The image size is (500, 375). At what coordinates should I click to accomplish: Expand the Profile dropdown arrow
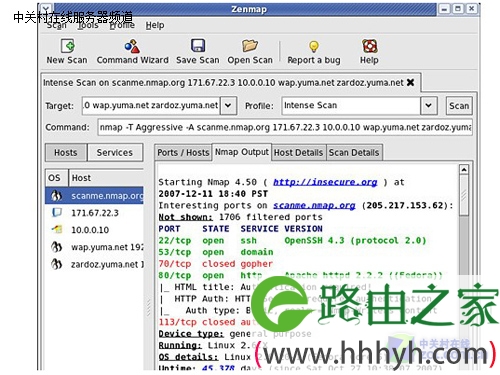pyautogui.click(x=429, y=106)
